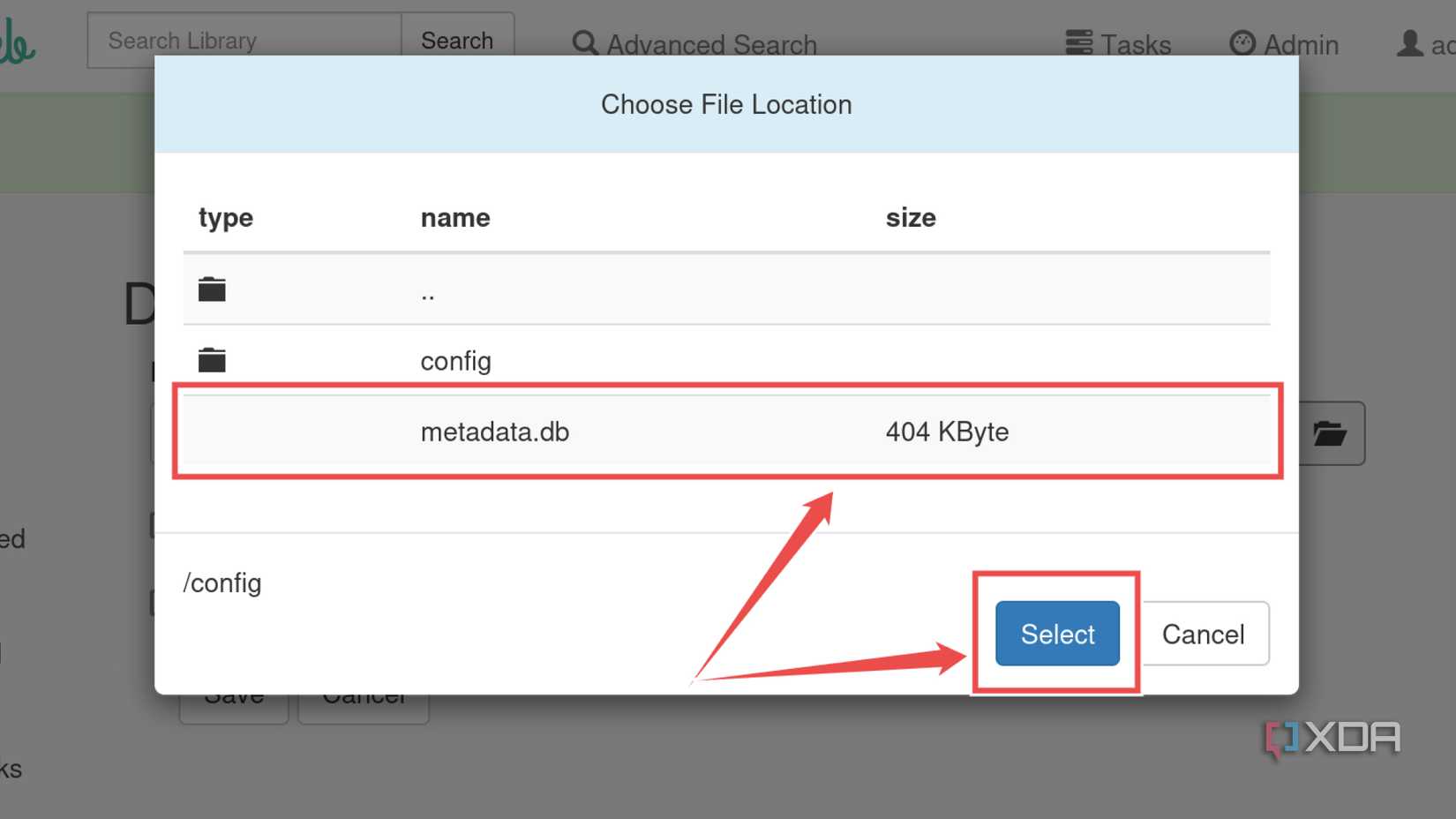1456x819 pixels.
Task: Click the parent directory folder icon
Action: click(x=211, y=288)
